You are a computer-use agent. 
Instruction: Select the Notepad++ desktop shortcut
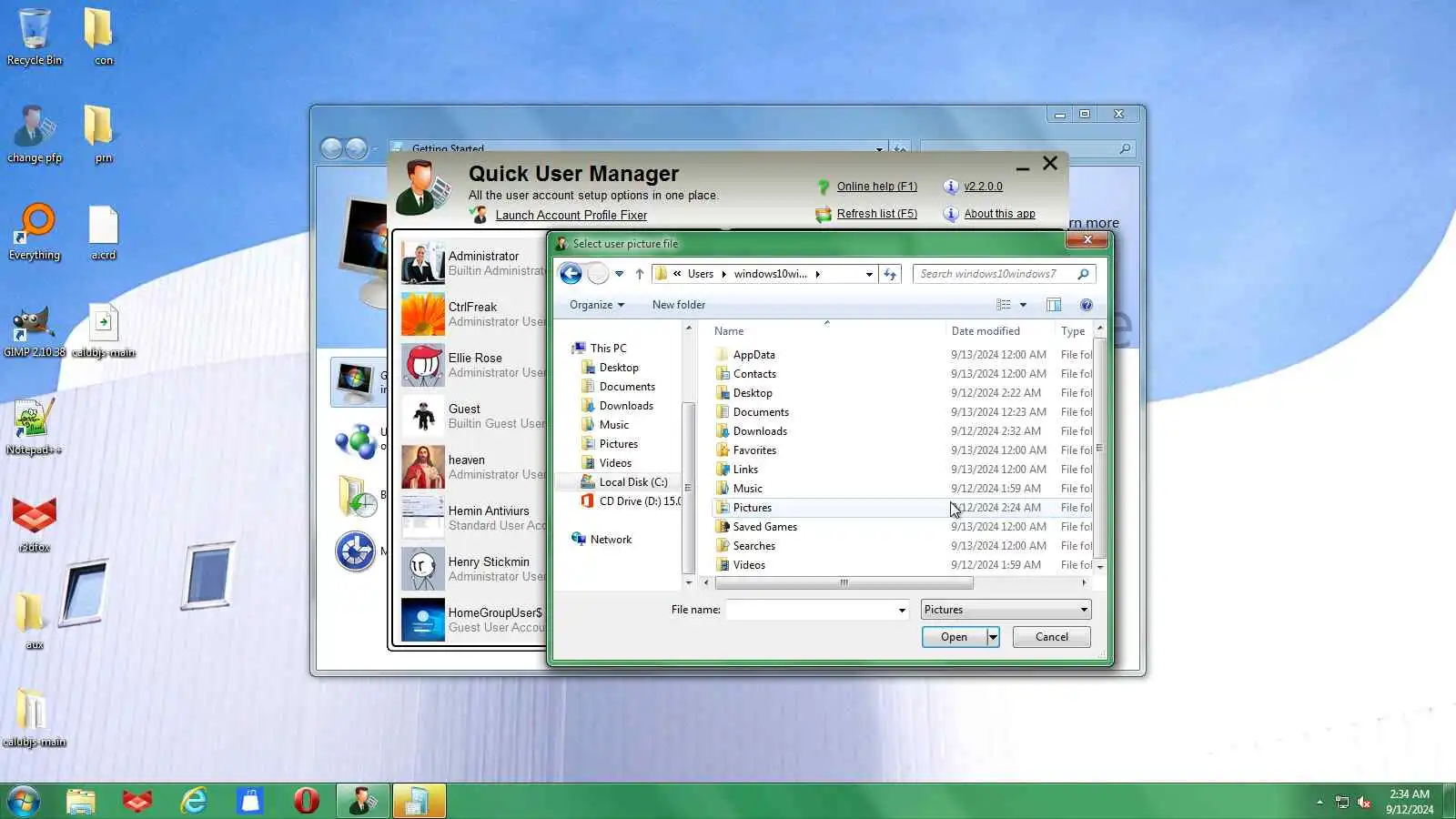[x=35, y=426]
